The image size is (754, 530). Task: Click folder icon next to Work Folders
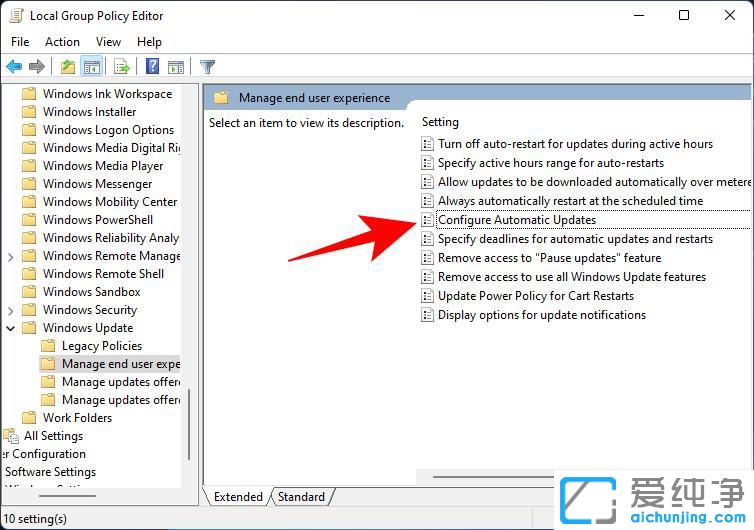tap(29, 417)
